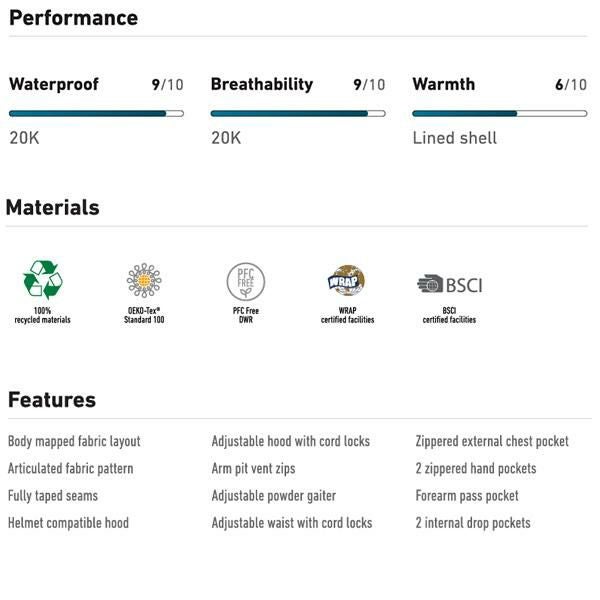
Task: Click the Materials section heading
Action: click(x=53, y=207)
